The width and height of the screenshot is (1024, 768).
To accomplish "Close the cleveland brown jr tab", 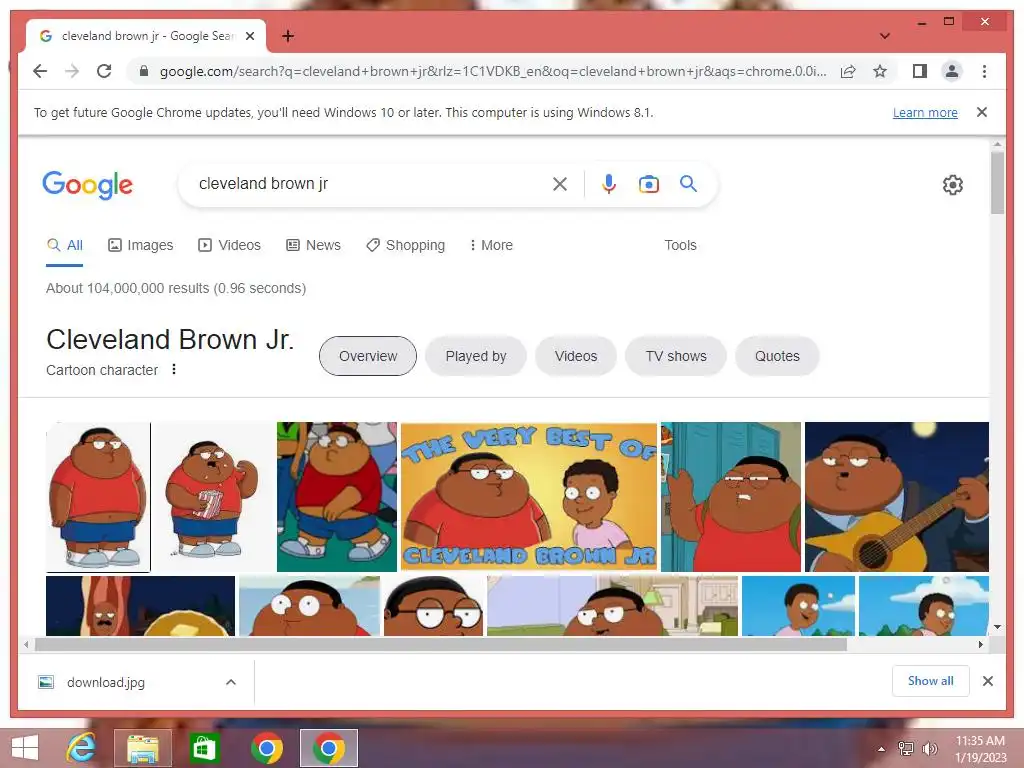I will tap(249, 36).
